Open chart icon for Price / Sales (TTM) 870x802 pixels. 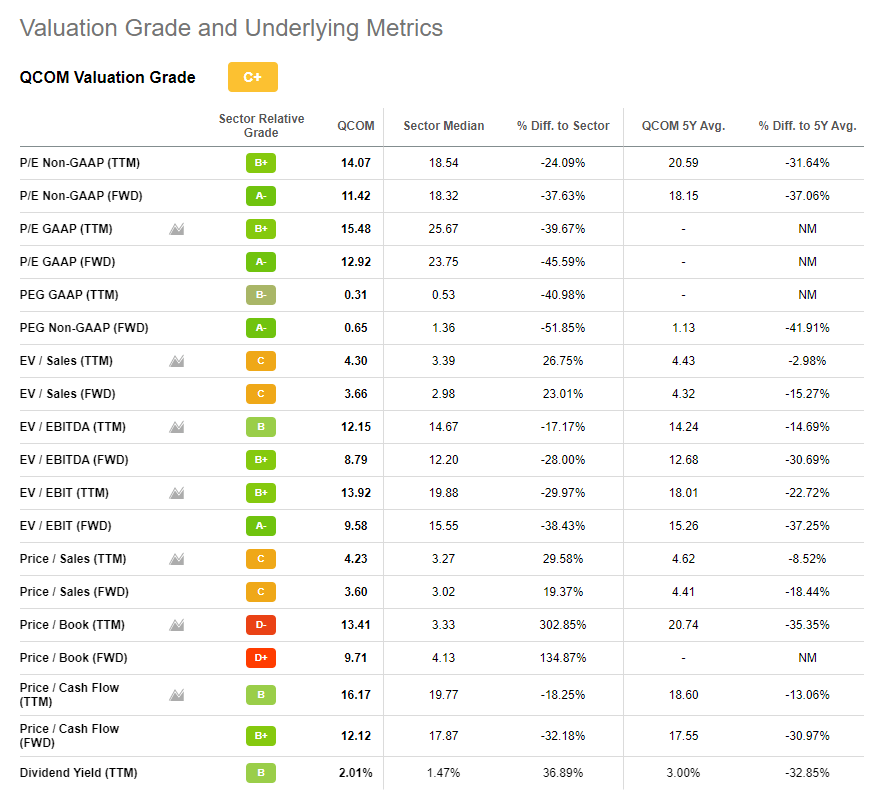pos(176,559)
